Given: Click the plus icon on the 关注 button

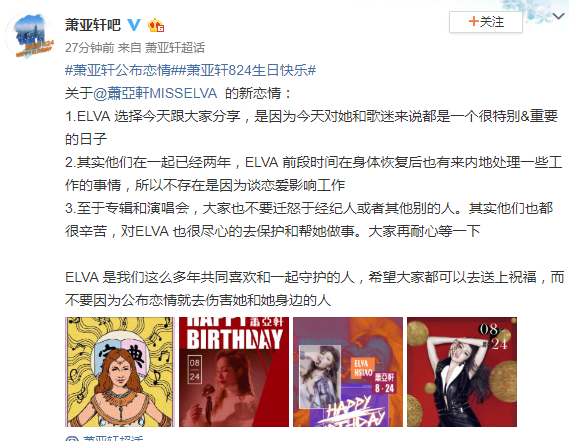Looking at the screenshot, I should tap(473, 21).
